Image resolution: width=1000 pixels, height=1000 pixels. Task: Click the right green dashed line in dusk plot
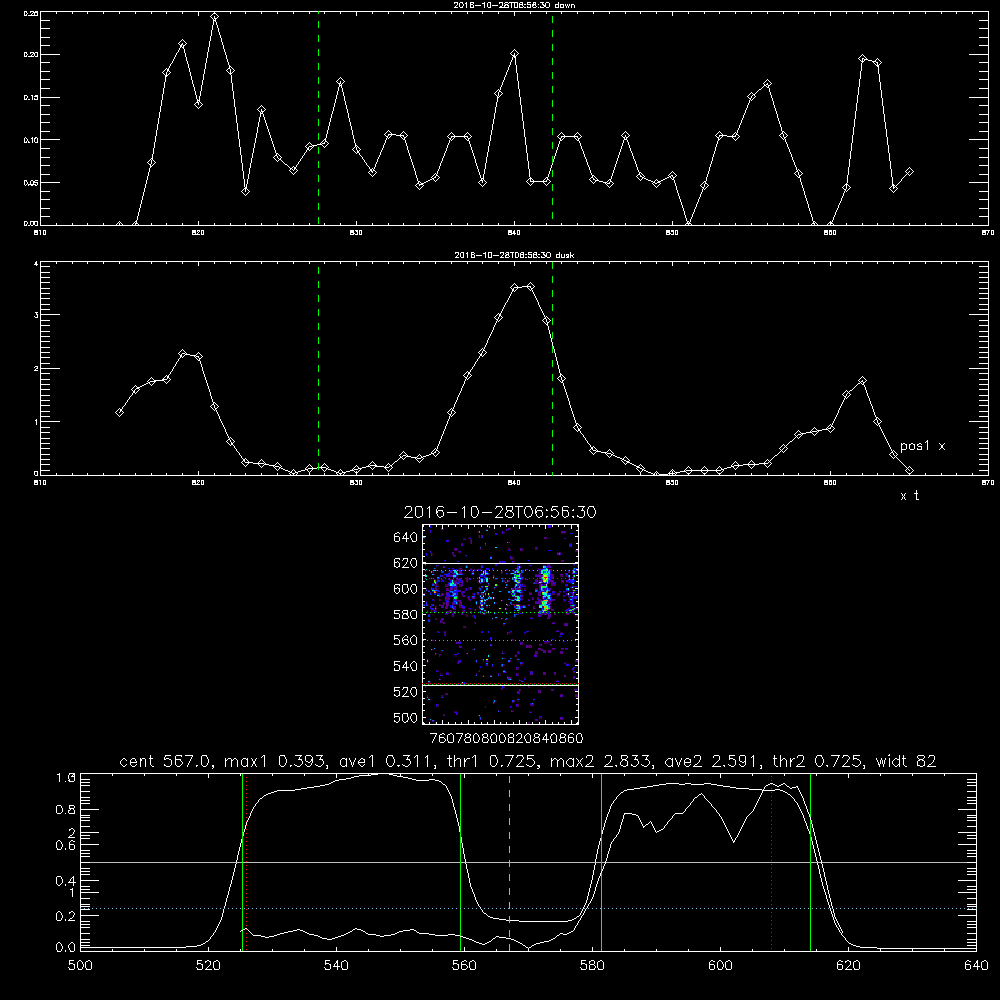pos(552,368)
